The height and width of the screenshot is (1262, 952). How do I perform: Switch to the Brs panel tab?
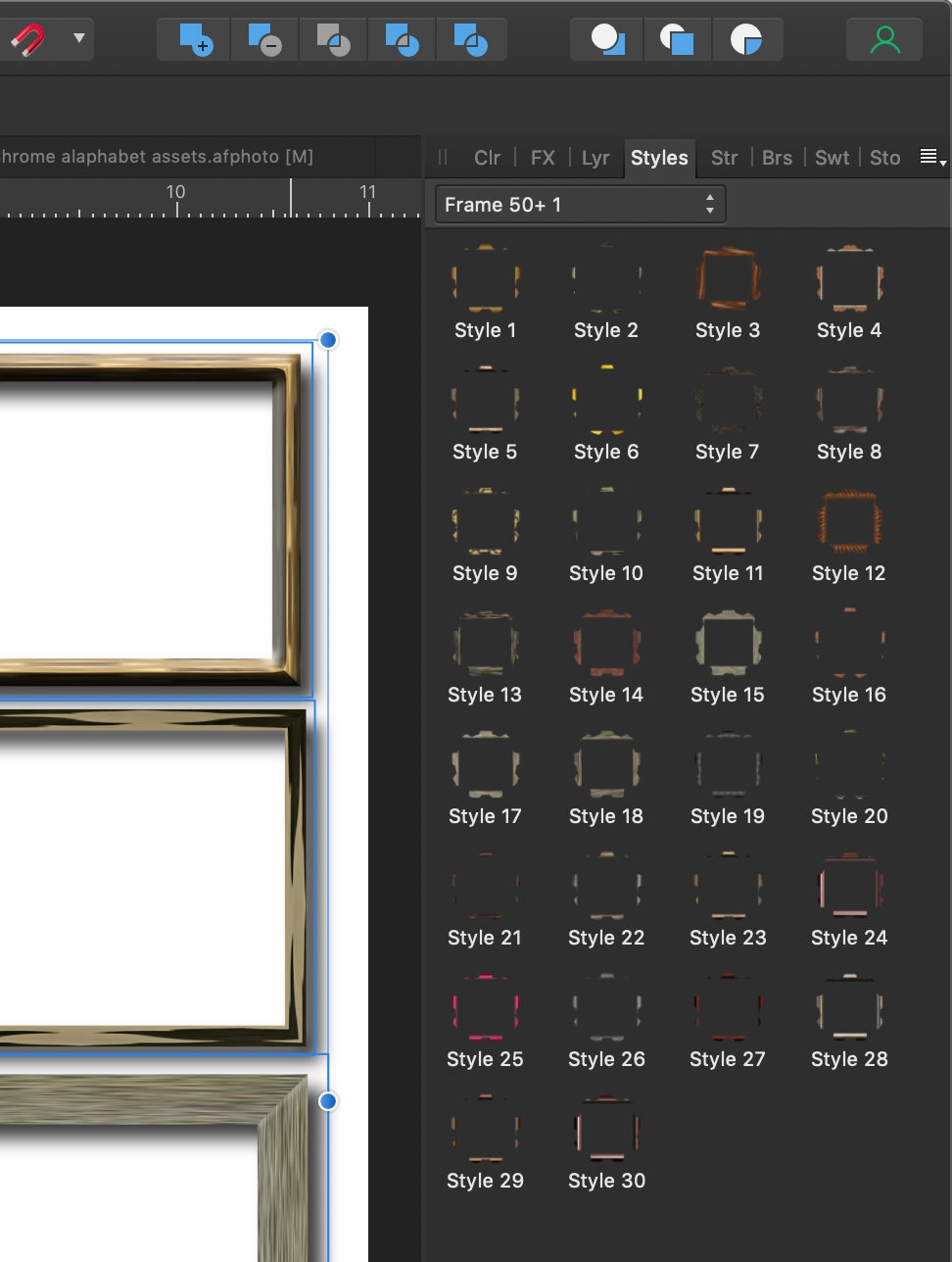777,158
